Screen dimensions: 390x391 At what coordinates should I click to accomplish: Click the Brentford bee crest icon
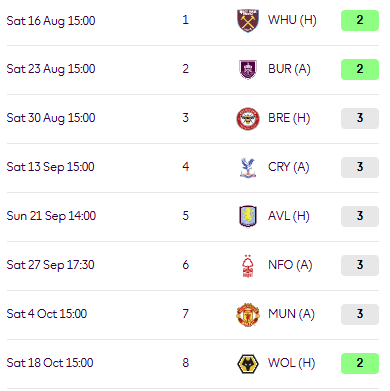tap(248, 119)
